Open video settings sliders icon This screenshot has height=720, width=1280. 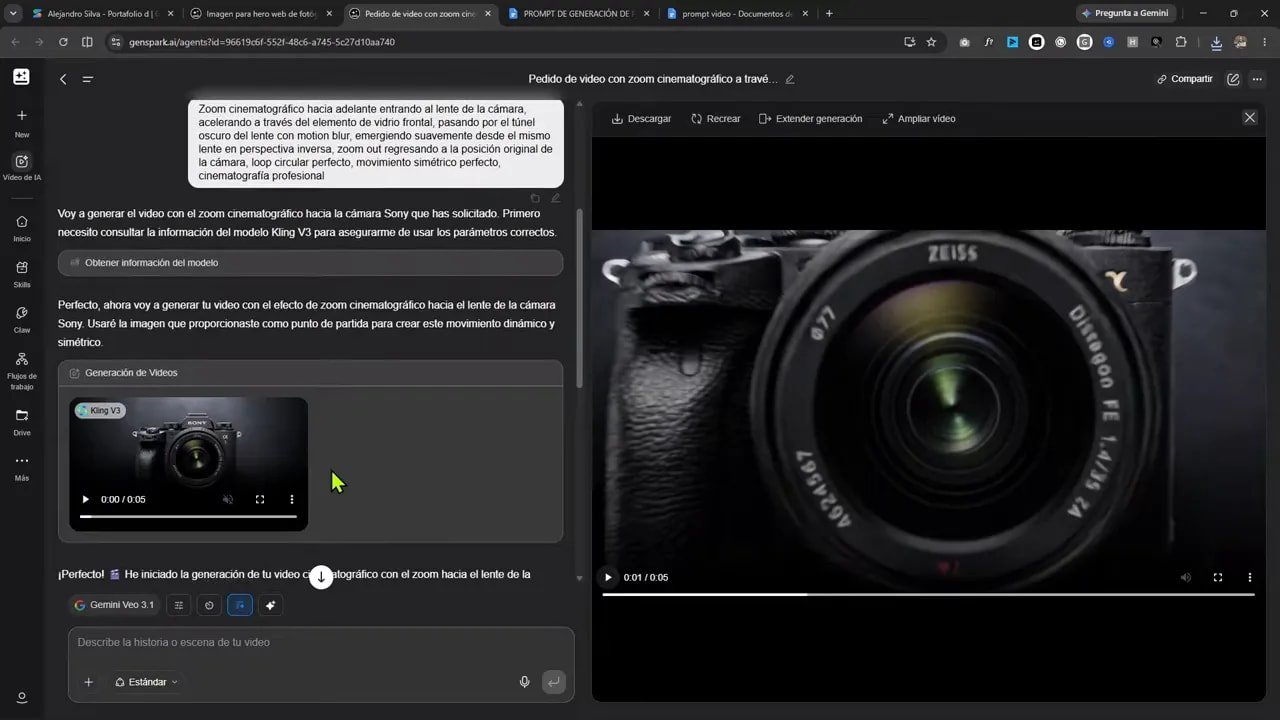point(179,605)
